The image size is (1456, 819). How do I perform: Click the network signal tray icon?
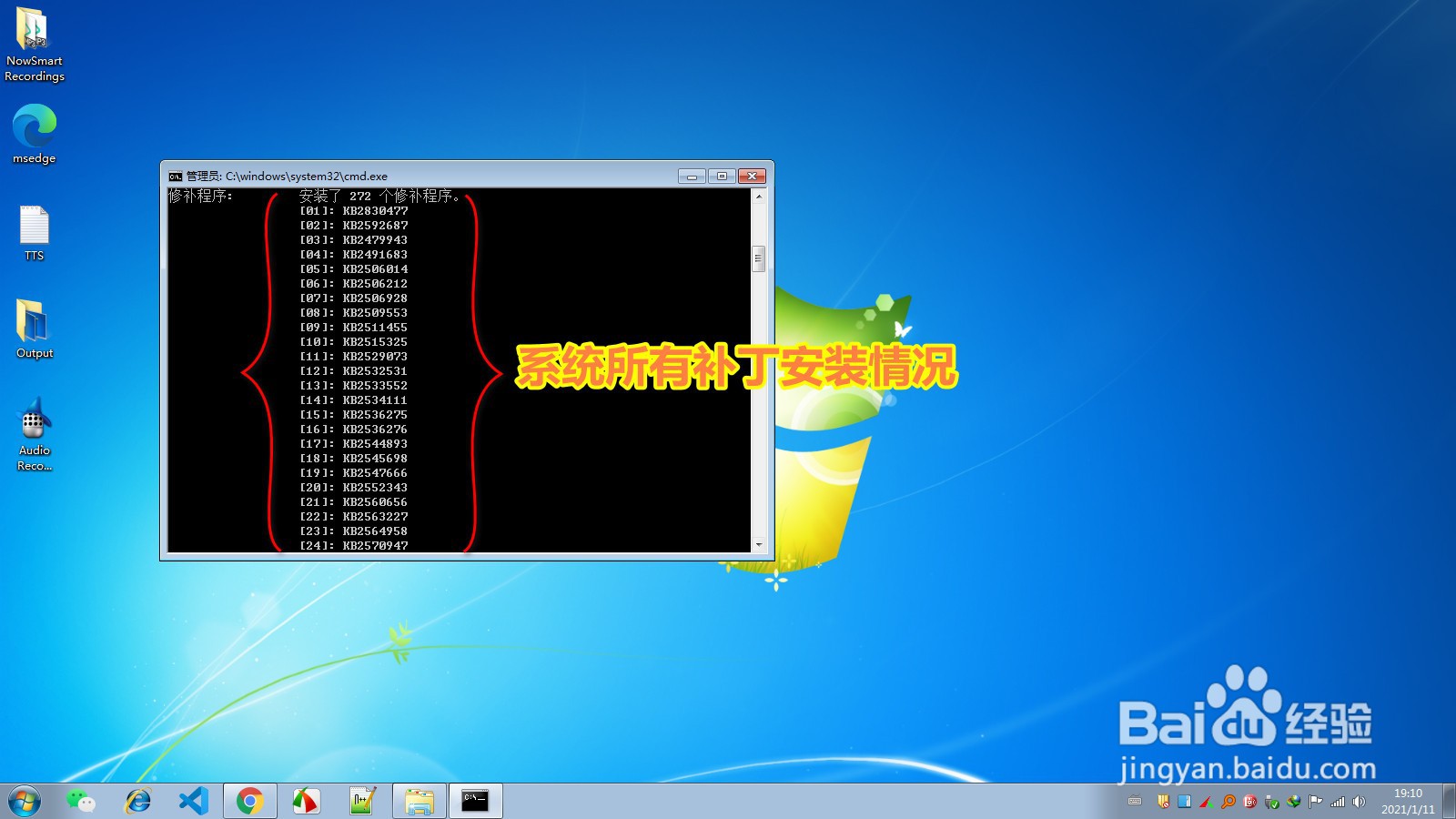[x=1337, y=802]
